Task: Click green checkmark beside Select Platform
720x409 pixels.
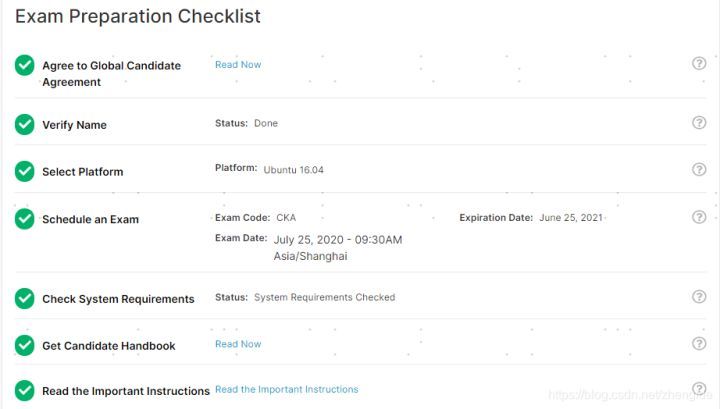Action: (x=24, y=171)
